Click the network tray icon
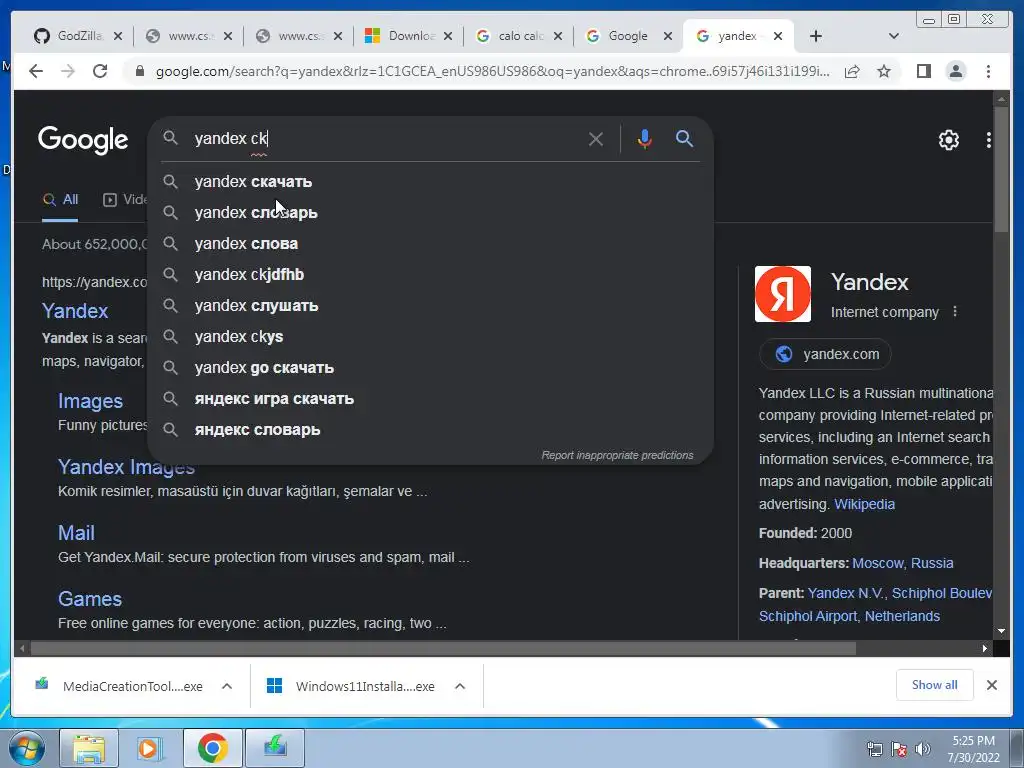The image size is (1024, 768). 874,749
